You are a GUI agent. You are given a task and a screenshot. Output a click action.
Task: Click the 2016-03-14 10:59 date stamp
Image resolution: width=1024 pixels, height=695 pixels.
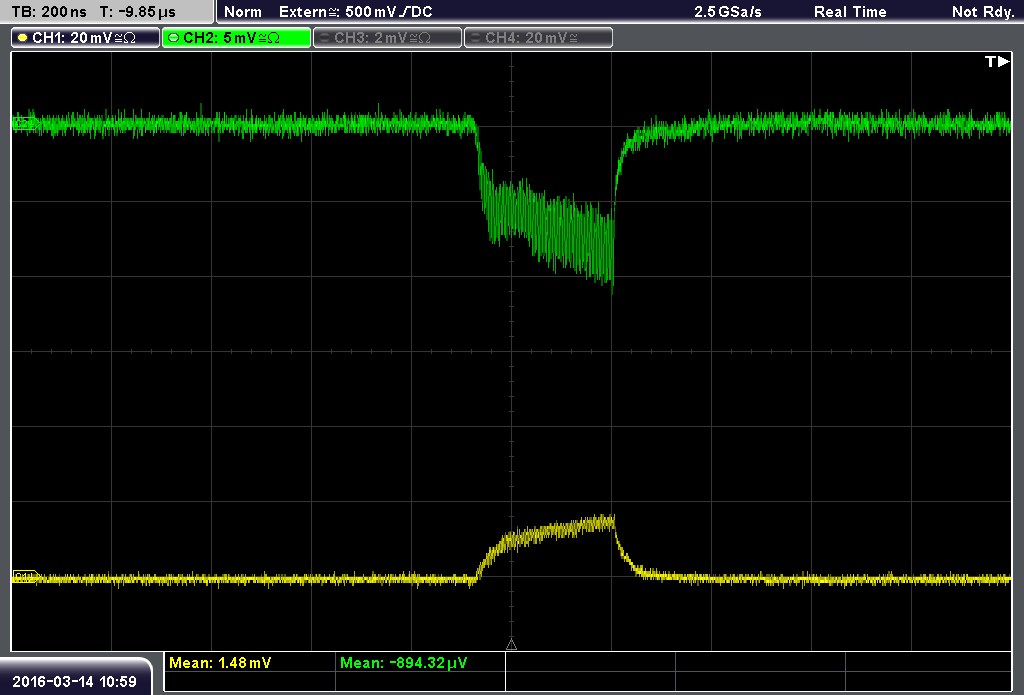pos(74,682)
